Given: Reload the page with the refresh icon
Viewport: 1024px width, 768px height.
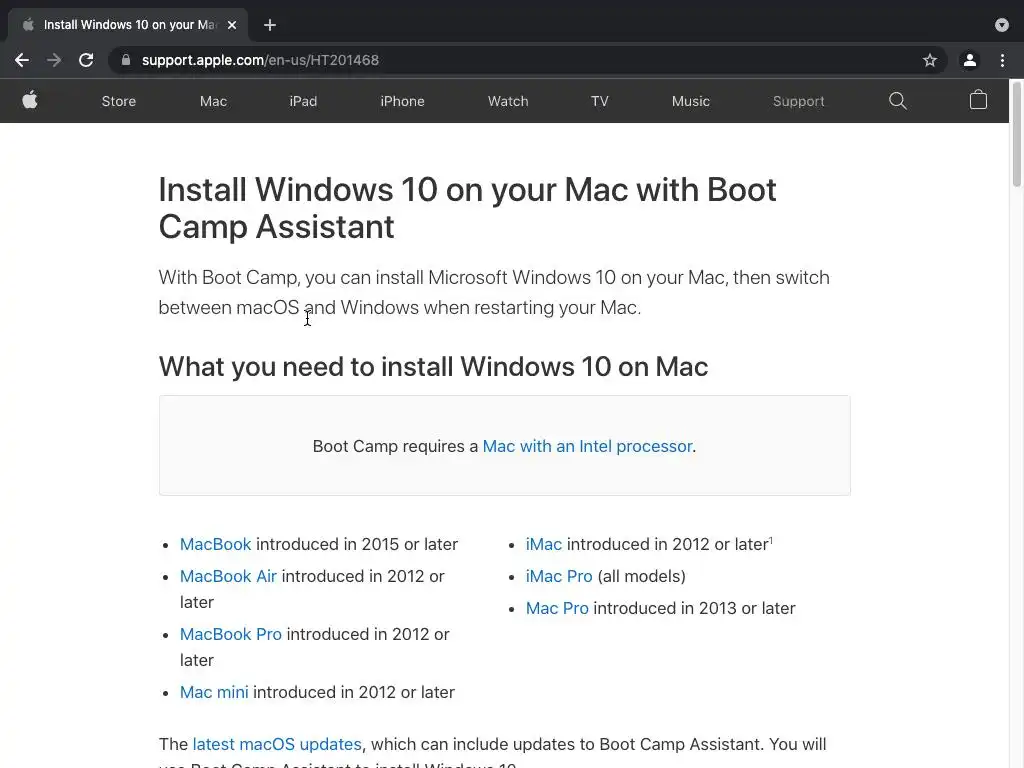Looking at the screenshot, I should coord(86,60).
